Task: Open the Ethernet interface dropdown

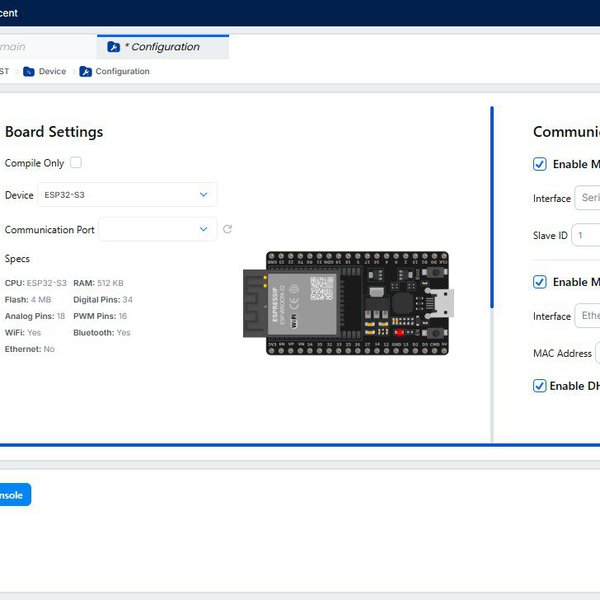Action: tap(587, 316)
